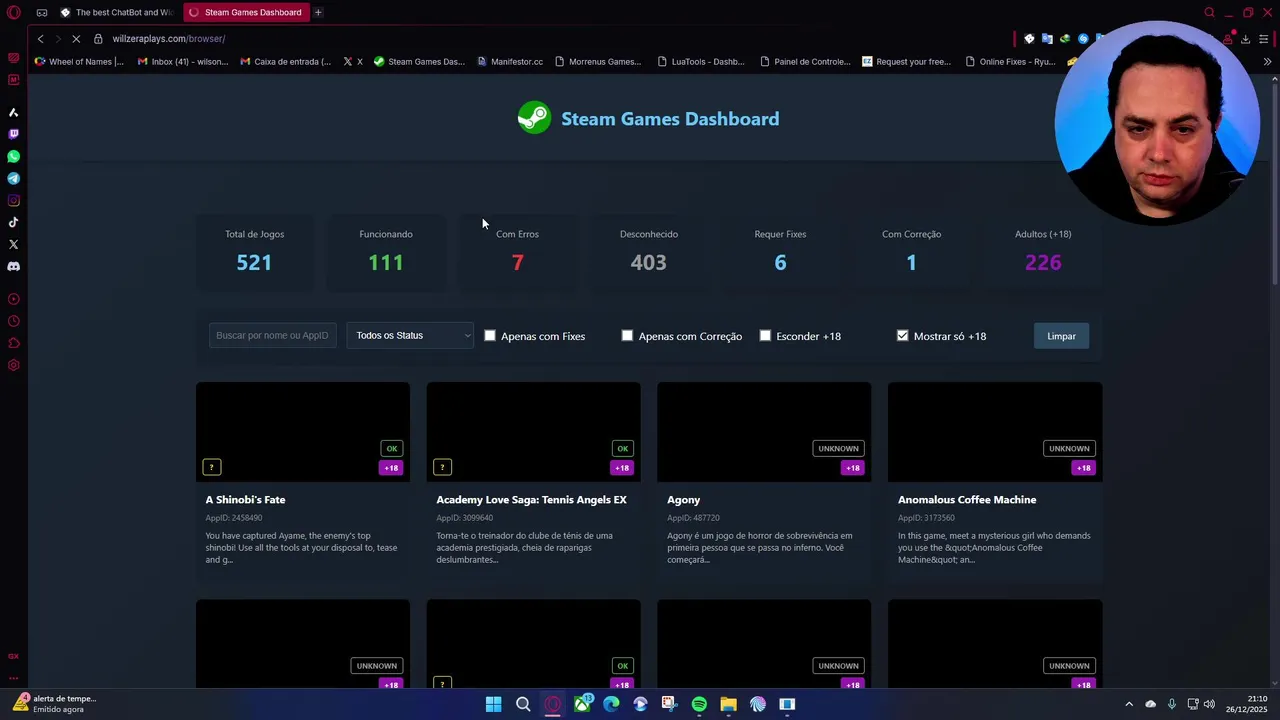Open Windows Start menu

click(493, 704)
